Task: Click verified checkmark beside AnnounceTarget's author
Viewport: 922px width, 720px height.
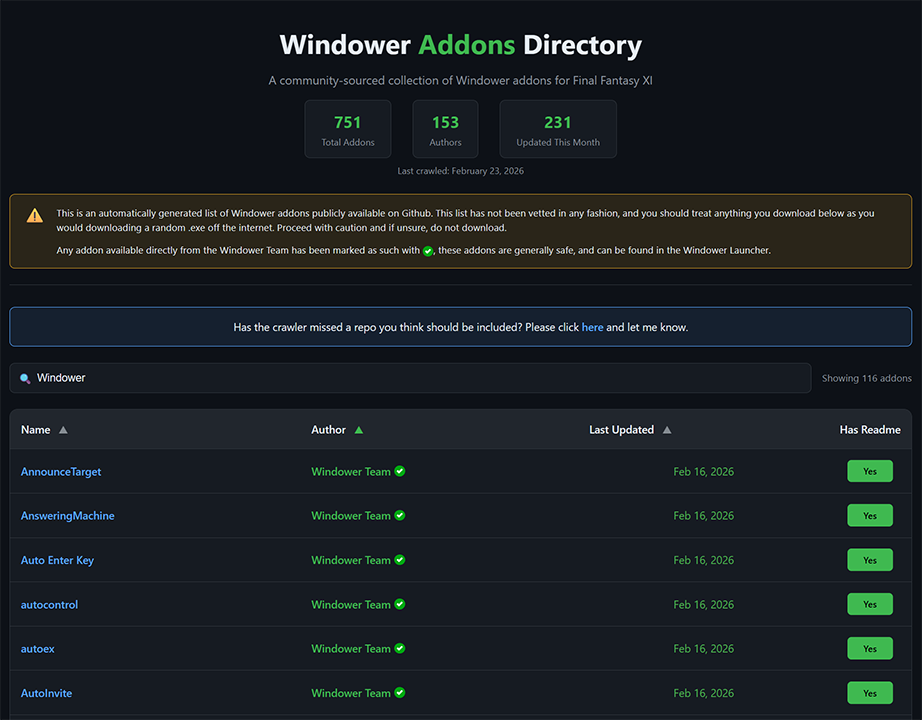Action: (400, 471)
